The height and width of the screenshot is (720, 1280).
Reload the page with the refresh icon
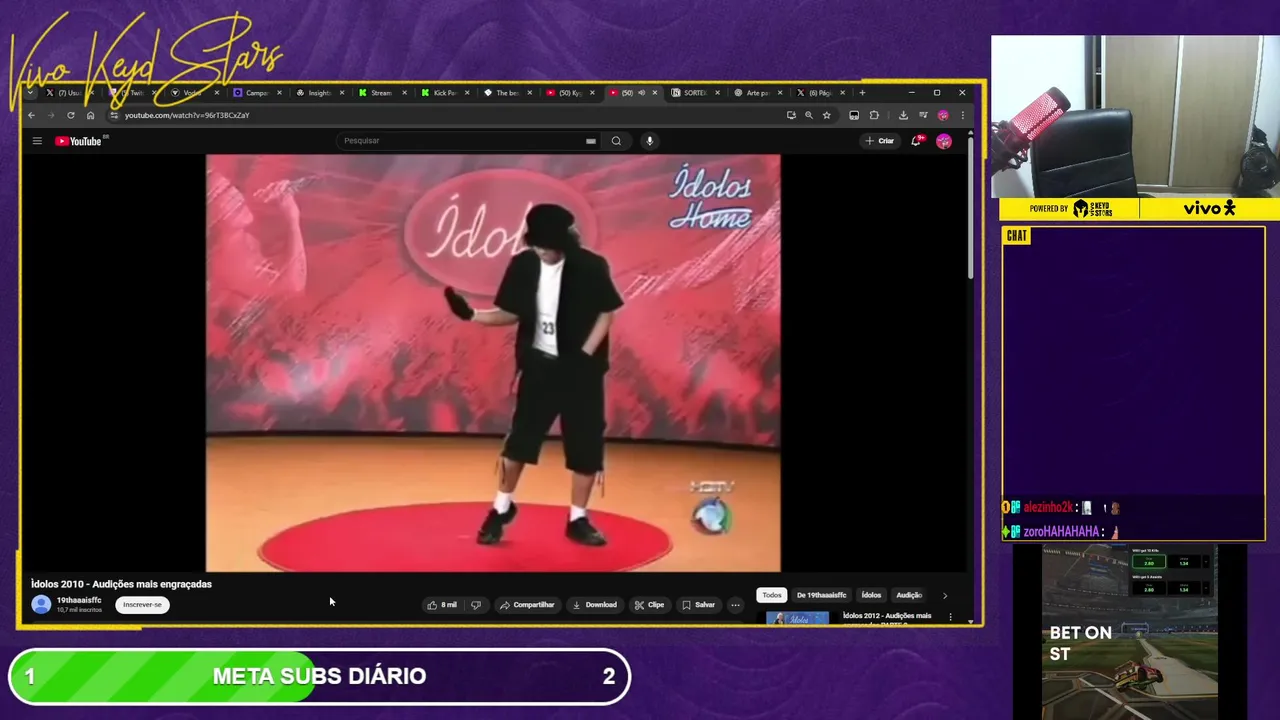[x=70, y=115]
